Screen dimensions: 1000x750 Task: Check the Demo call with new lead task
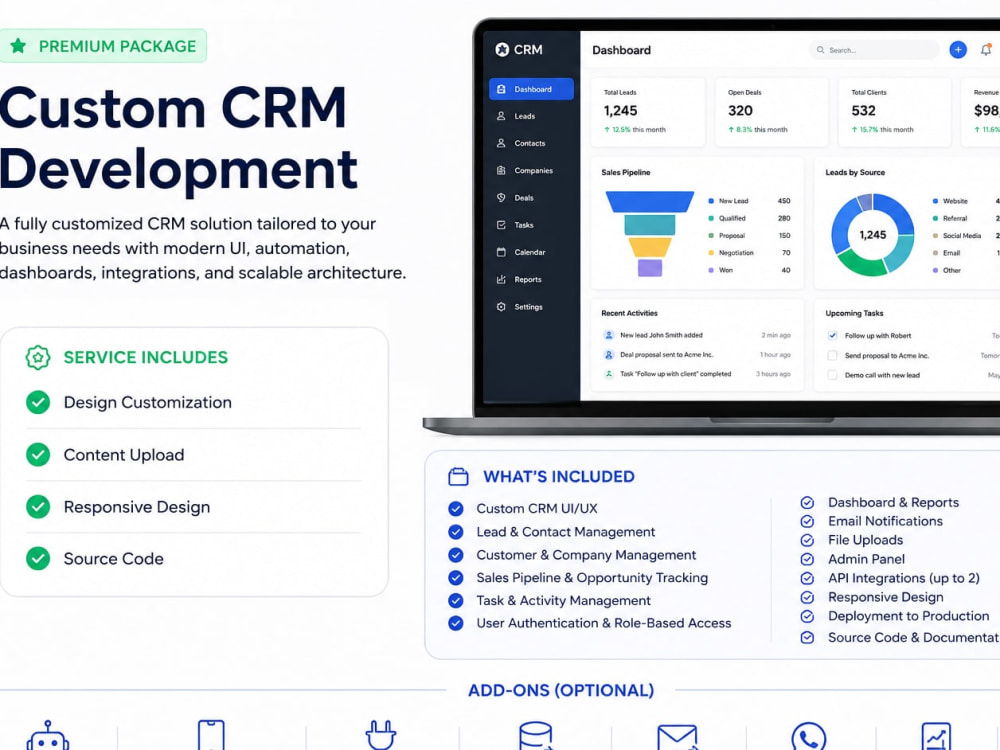tap(832, 375)
